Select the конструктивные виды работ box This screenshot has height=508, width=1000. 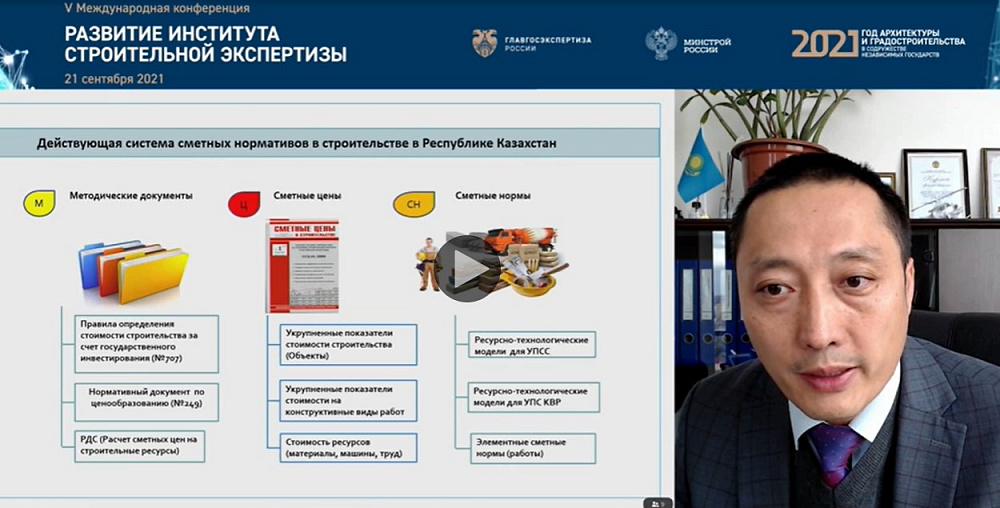tap(348, 400)
